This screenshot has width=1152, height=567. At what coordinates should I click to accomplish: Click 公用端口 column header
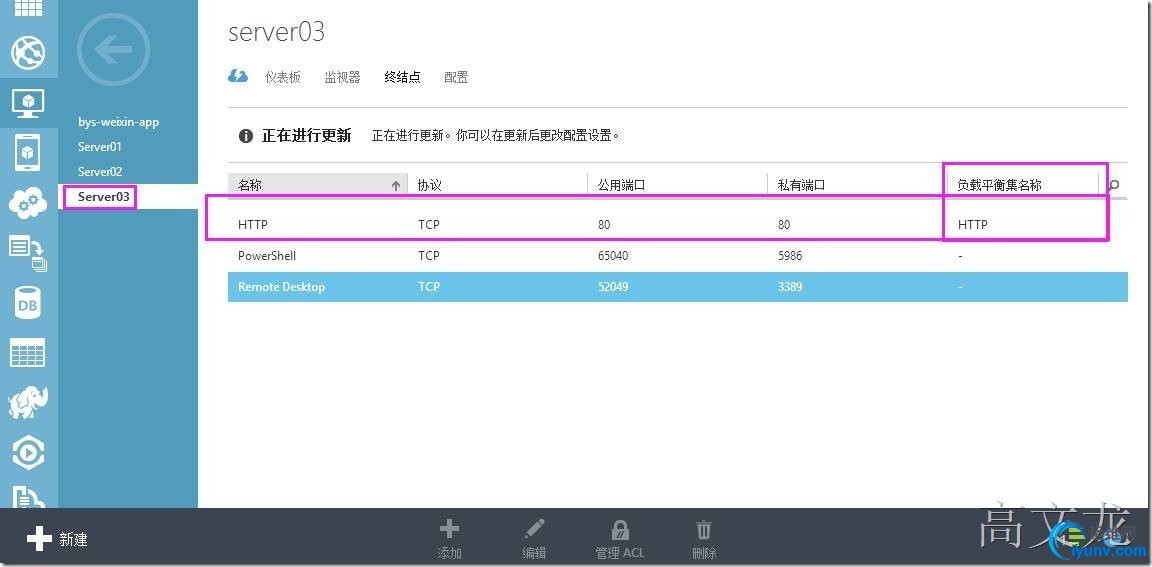click(x=622, y=186)
